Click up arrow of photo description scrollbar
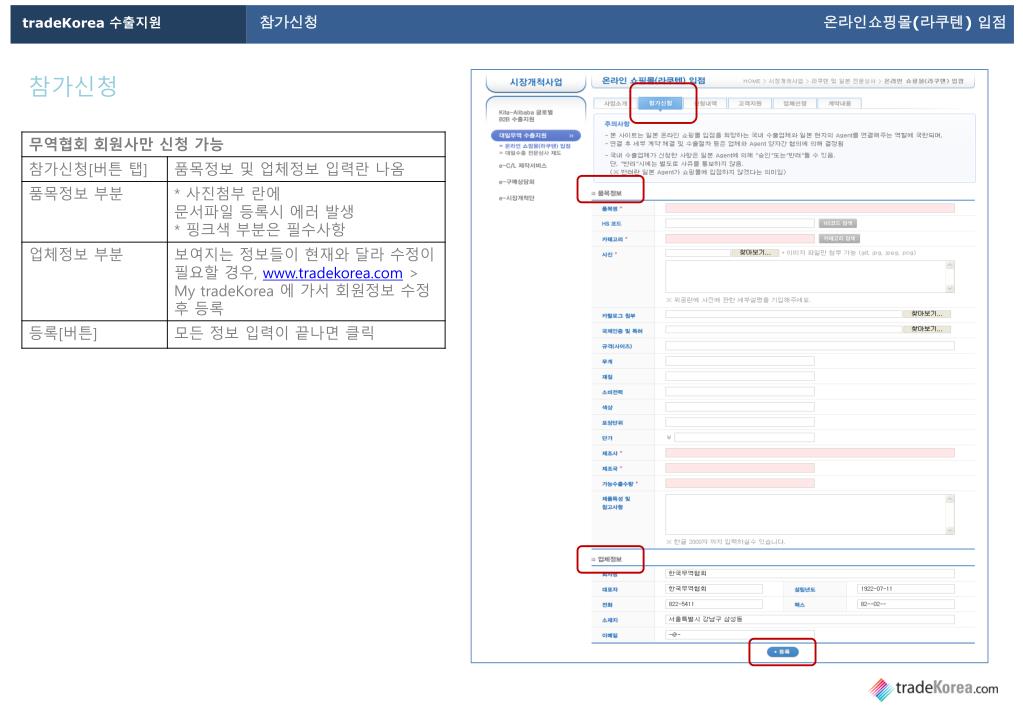This screenshot has width=1023, height=722. point(949,265)
